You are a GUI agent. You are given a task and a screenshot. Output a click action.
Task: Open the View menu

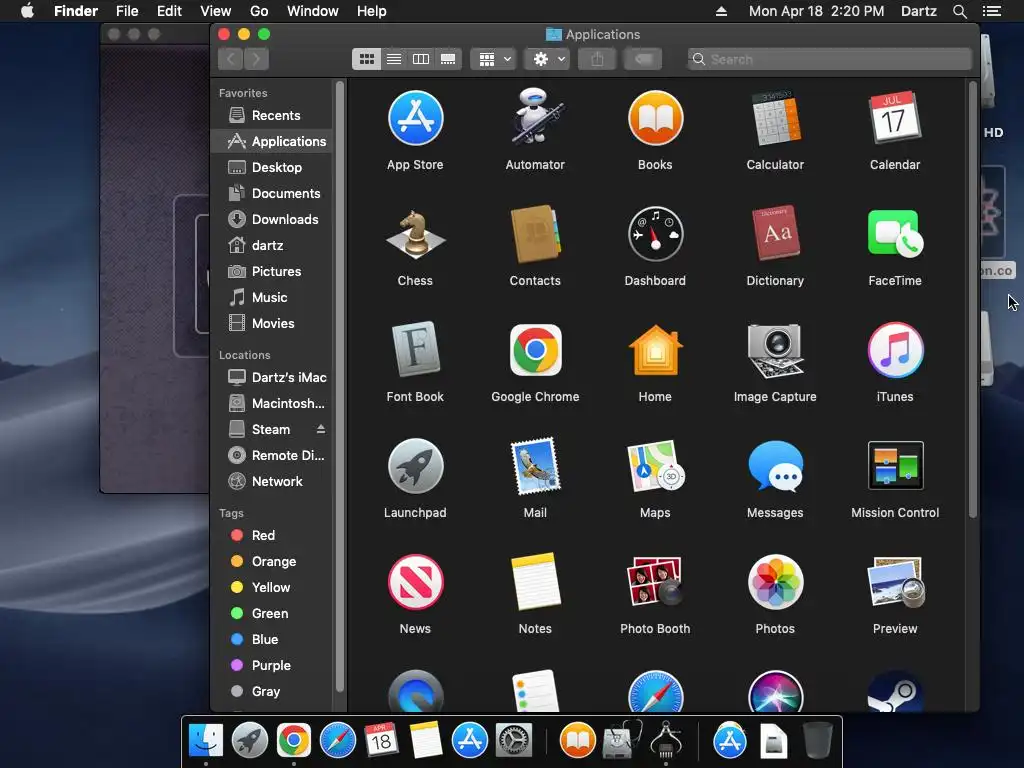(x=216, y=11)
